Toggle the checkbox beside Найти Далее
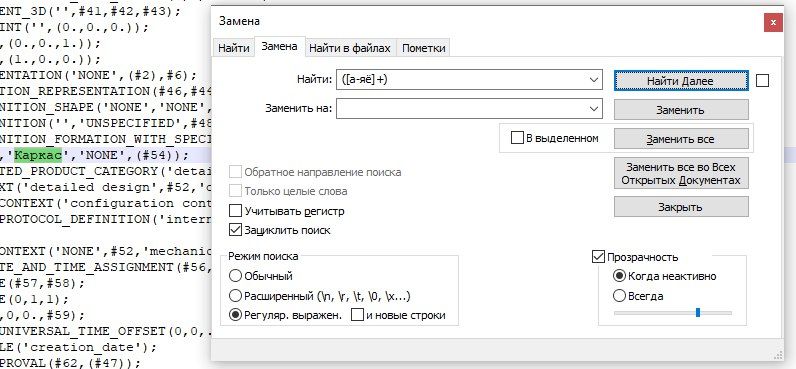The image size is (796, 369). click(762, 80)
